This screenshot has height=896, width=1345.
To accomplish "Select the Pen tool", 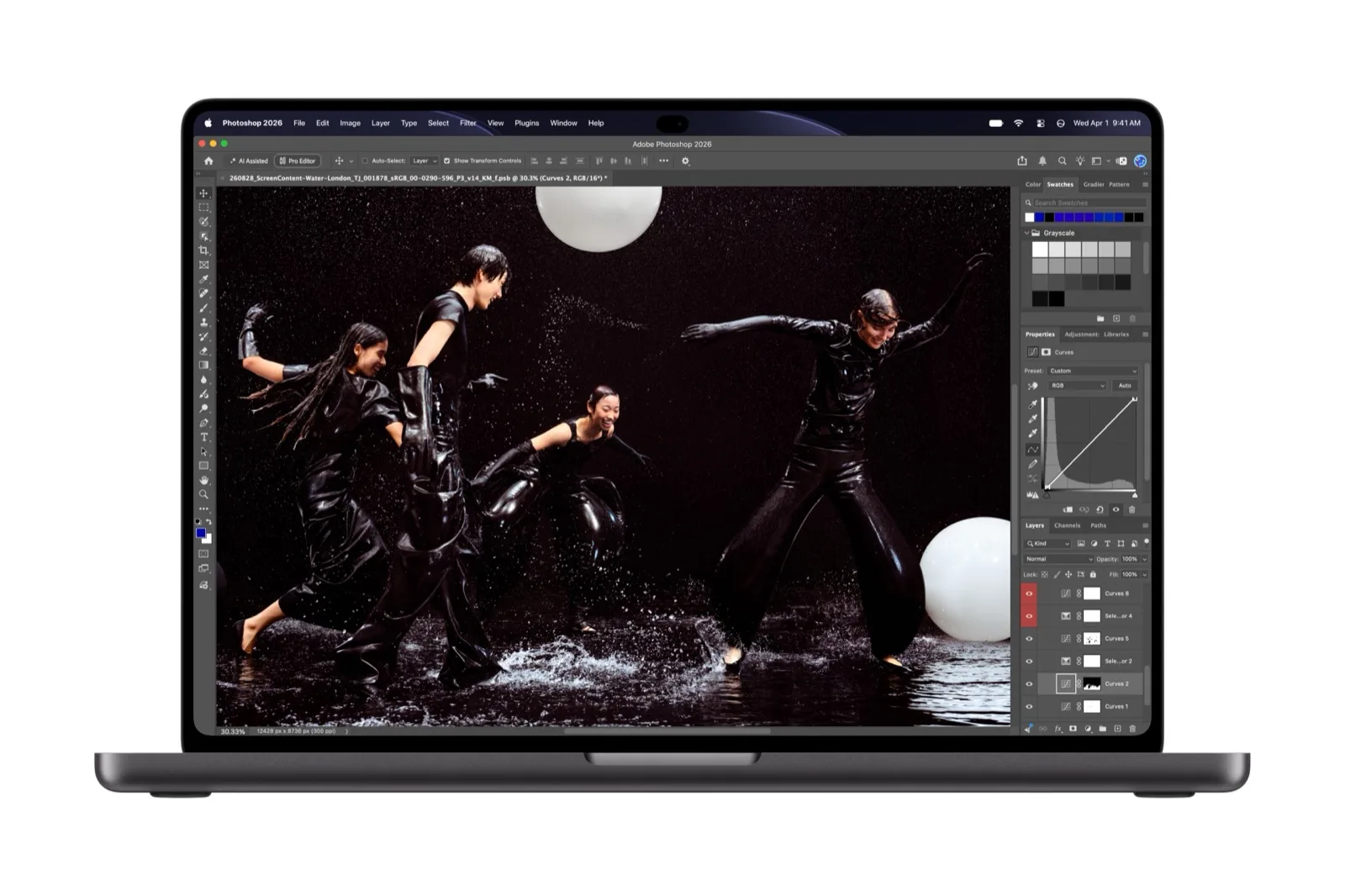I will [x=203, y=423].
